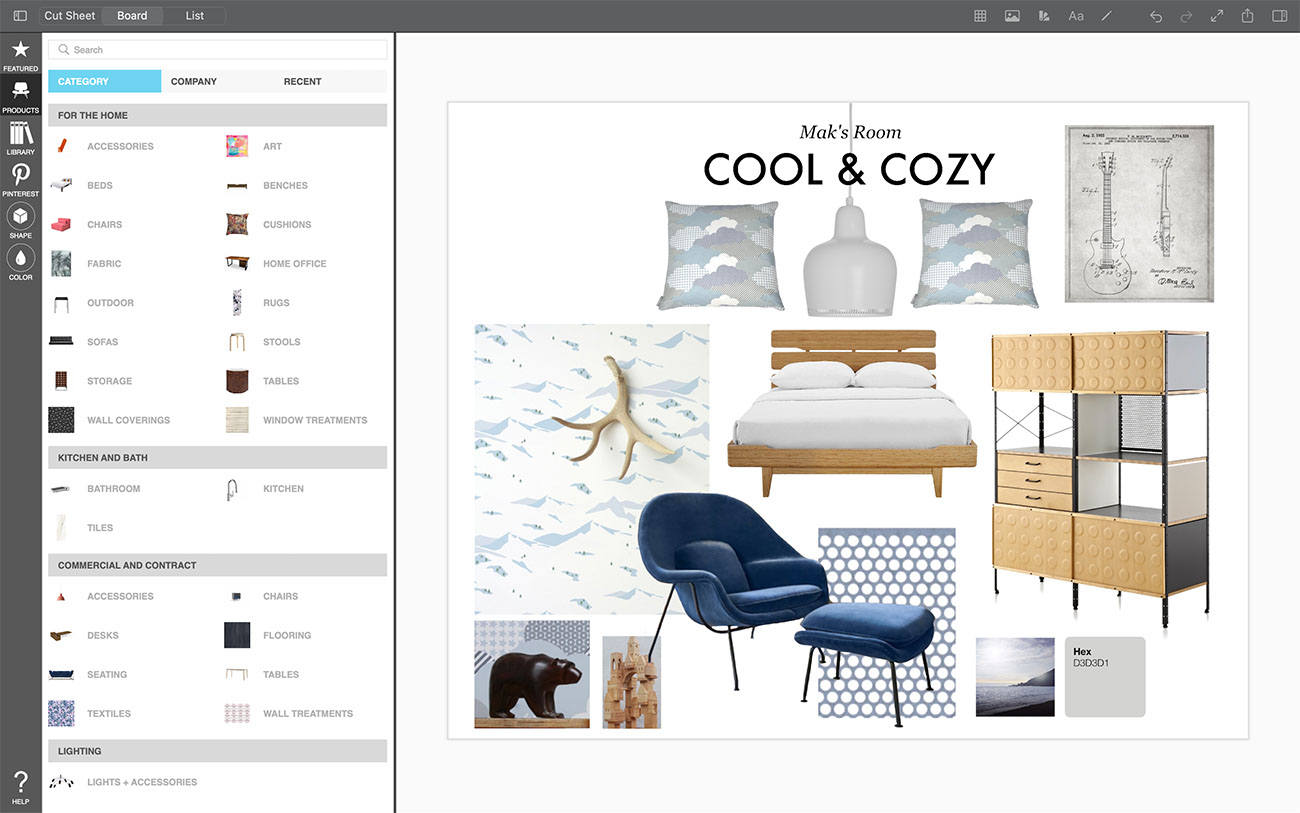This screenshot has width=1300, height=813.
Task: Open the Color droplet panel
Action: (x=20, y=262)
